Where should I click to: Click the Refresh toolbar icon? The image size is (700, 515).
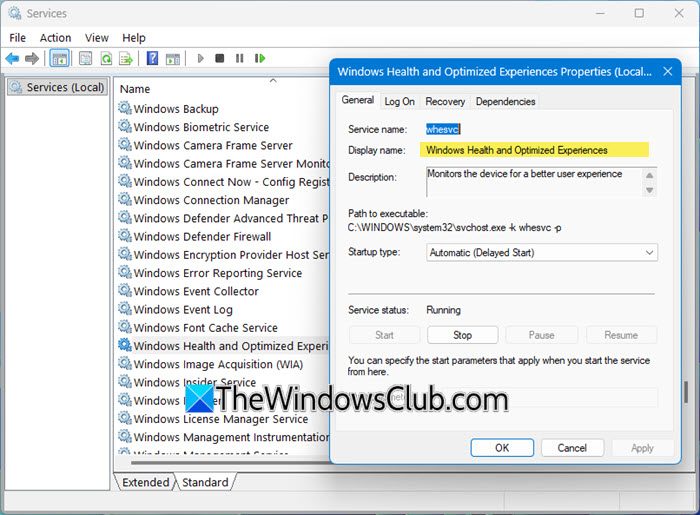pos(106,58)
